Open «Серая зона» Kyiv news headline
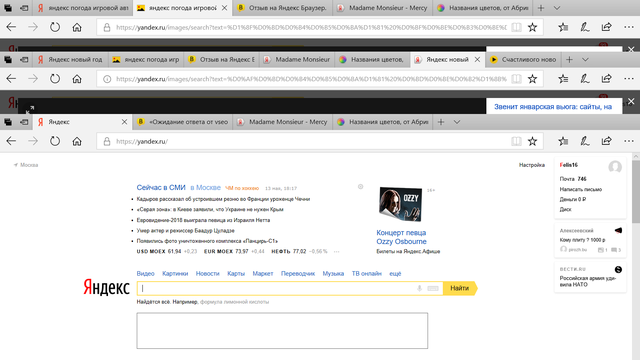 210,209
